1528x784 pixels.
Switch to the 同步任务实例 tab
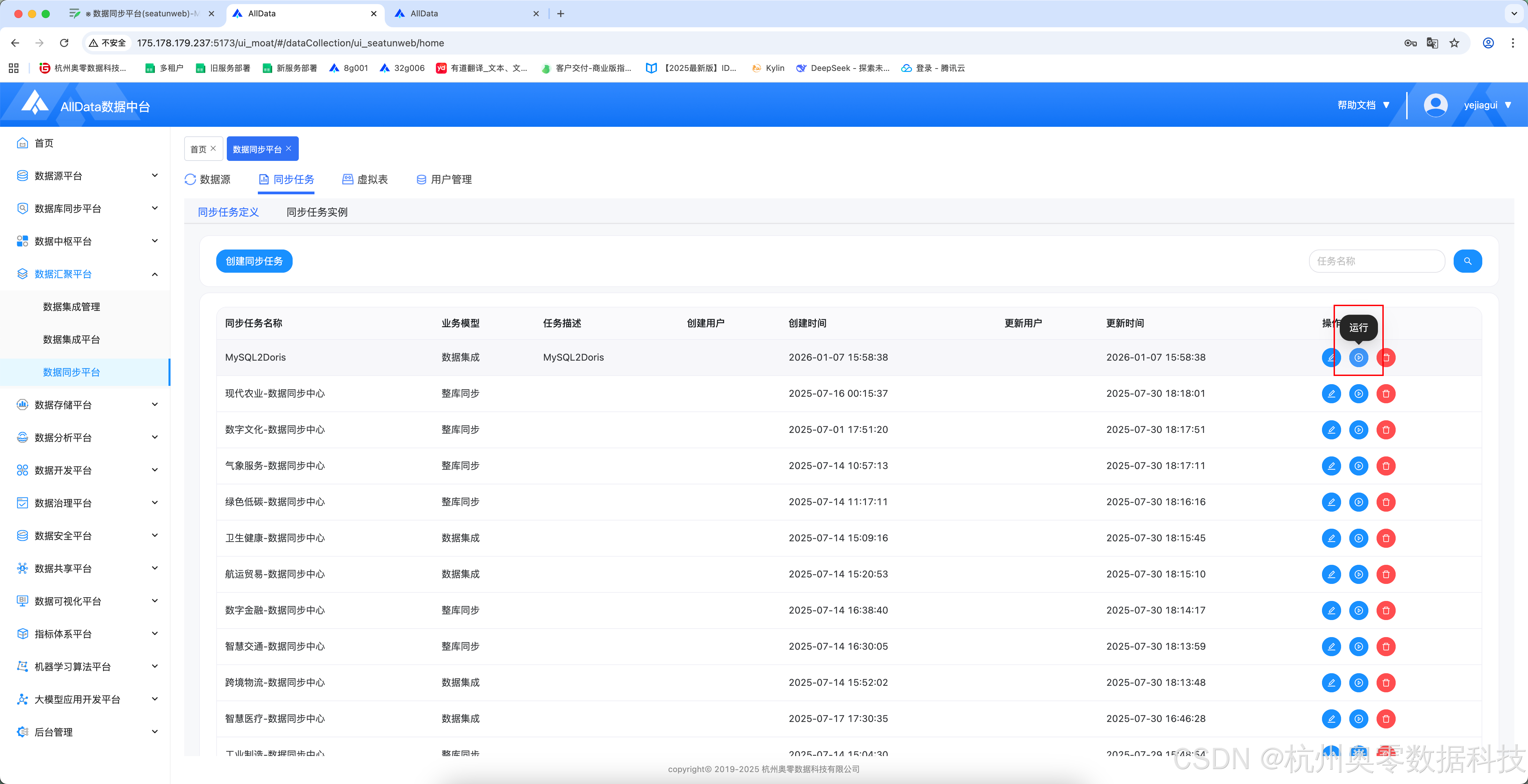[x=317, y=212]
